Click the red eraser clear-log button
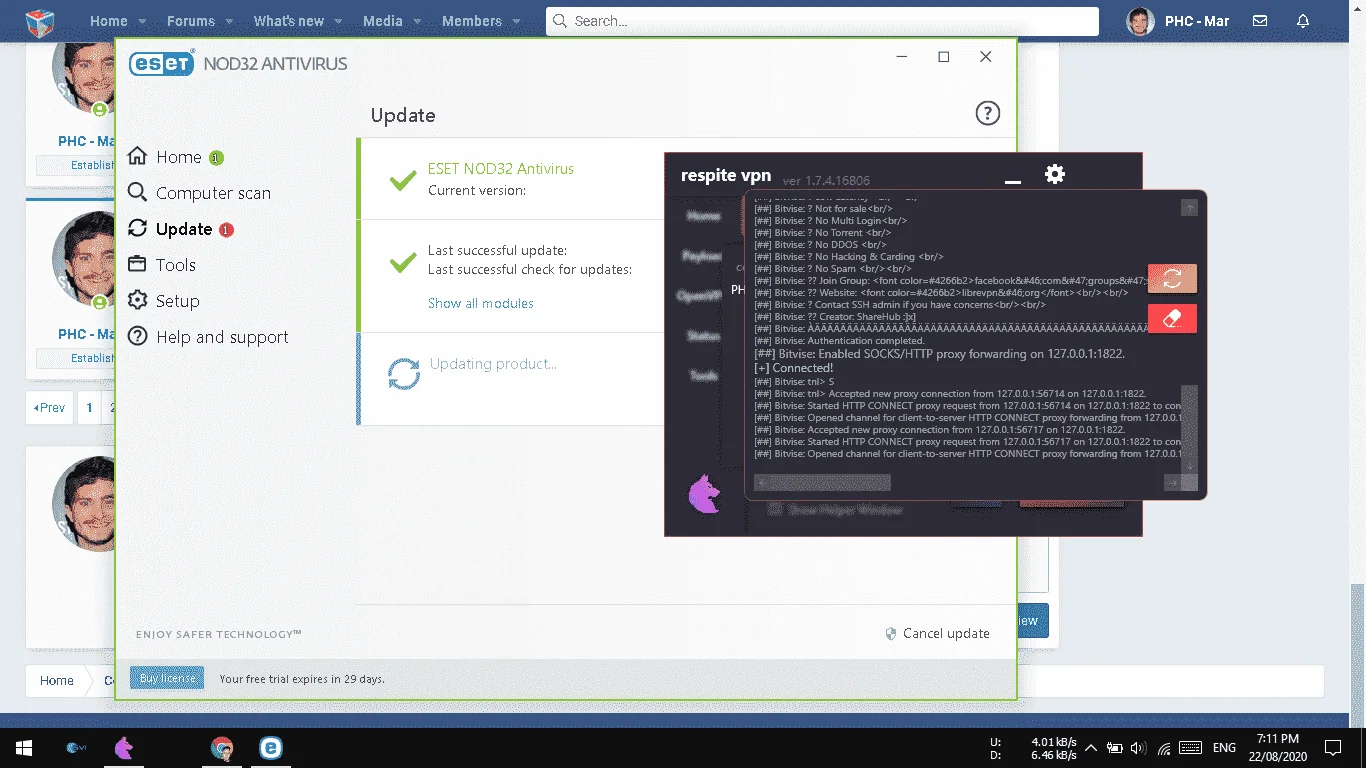This screenshot has width=1366, height=768. [1172, 319]
